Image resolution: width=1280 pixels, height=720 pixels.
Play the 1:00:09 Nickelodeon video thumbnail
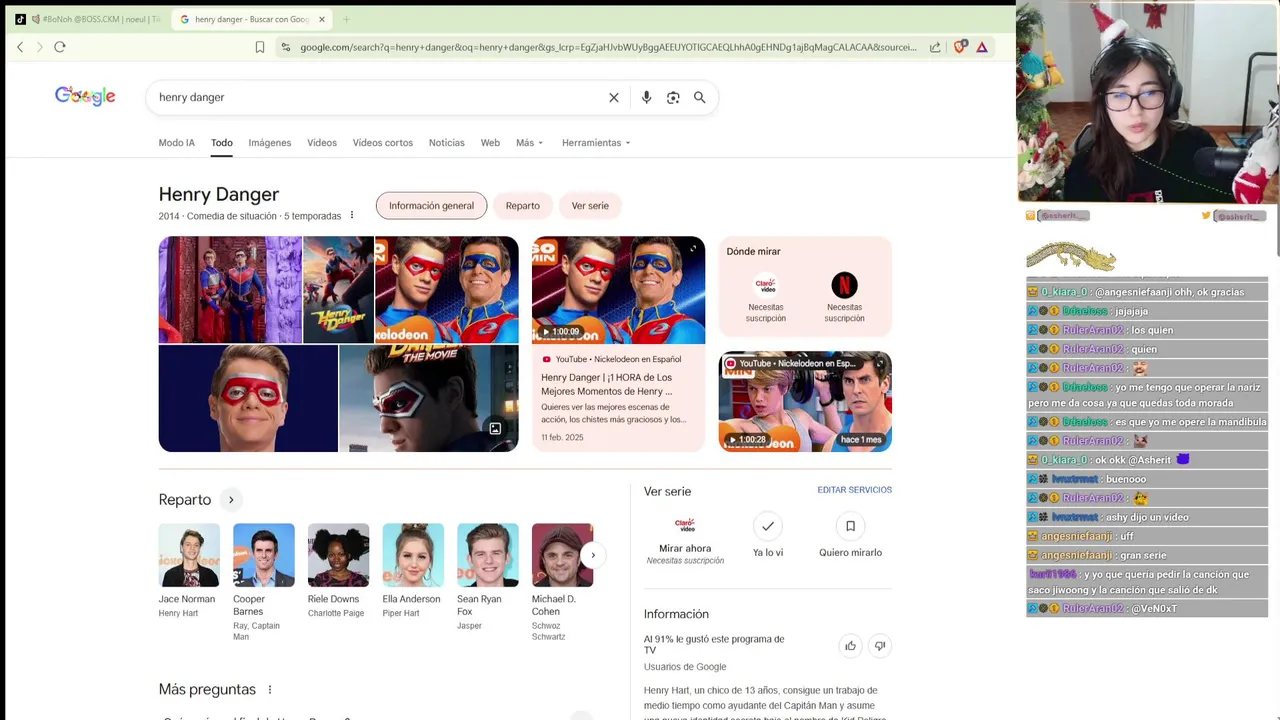click(x=618, y=290)
